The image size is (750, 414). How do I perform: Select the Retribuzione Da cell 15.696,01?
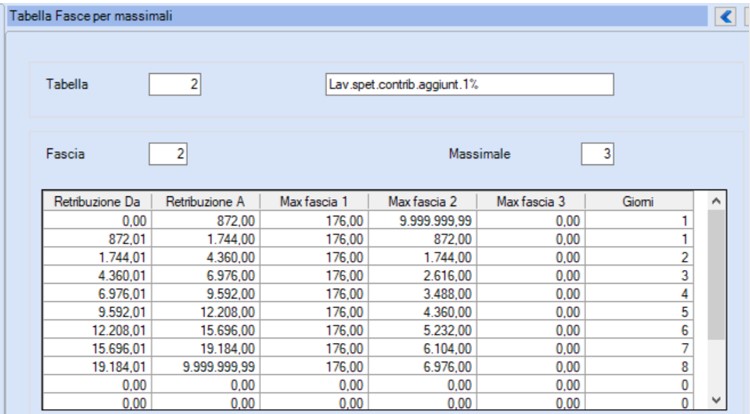coord(97,348)
